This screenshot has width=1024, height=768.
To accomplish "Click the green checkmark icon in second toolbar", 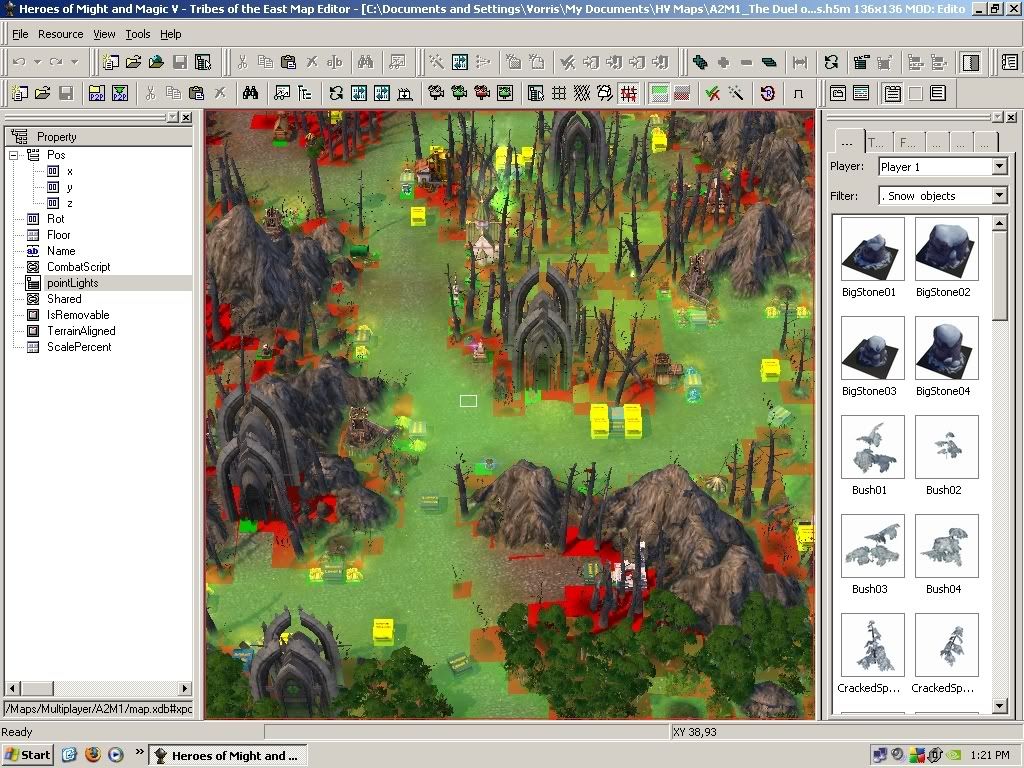I will 712,94.
